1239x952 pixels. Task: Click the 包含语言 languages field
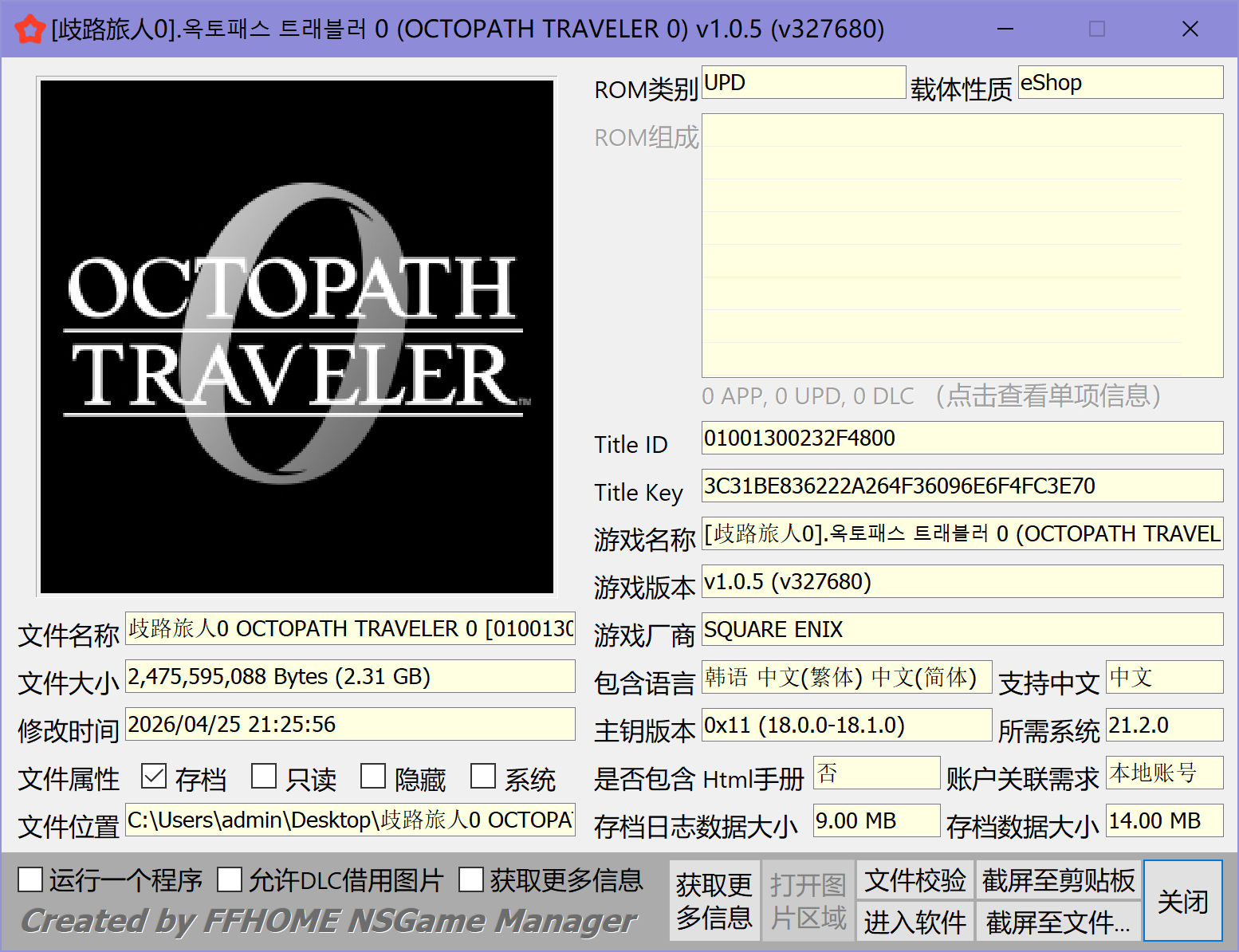coord(847,677)
